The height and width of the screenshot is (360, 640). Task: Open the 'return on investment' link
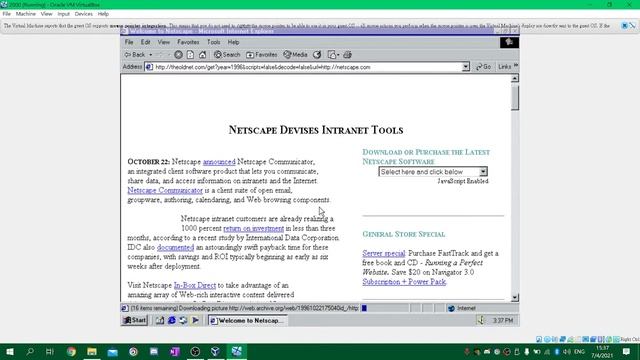253,229
